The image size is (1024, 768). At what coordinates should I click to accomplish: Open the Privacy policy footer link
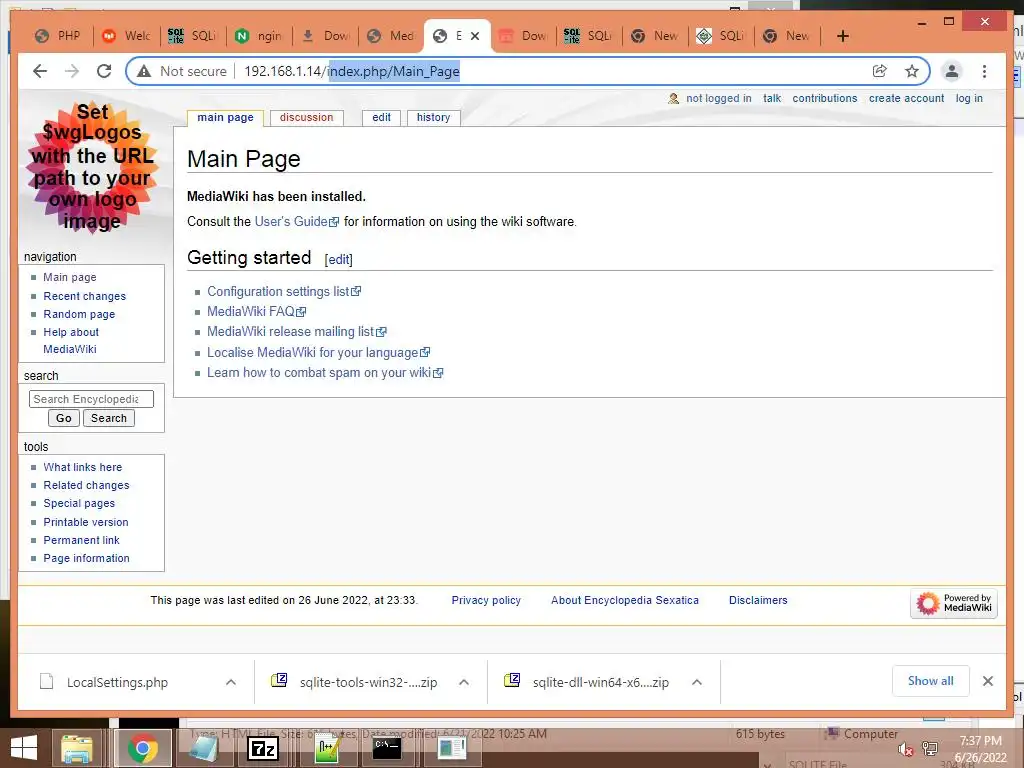coord(486,600)
